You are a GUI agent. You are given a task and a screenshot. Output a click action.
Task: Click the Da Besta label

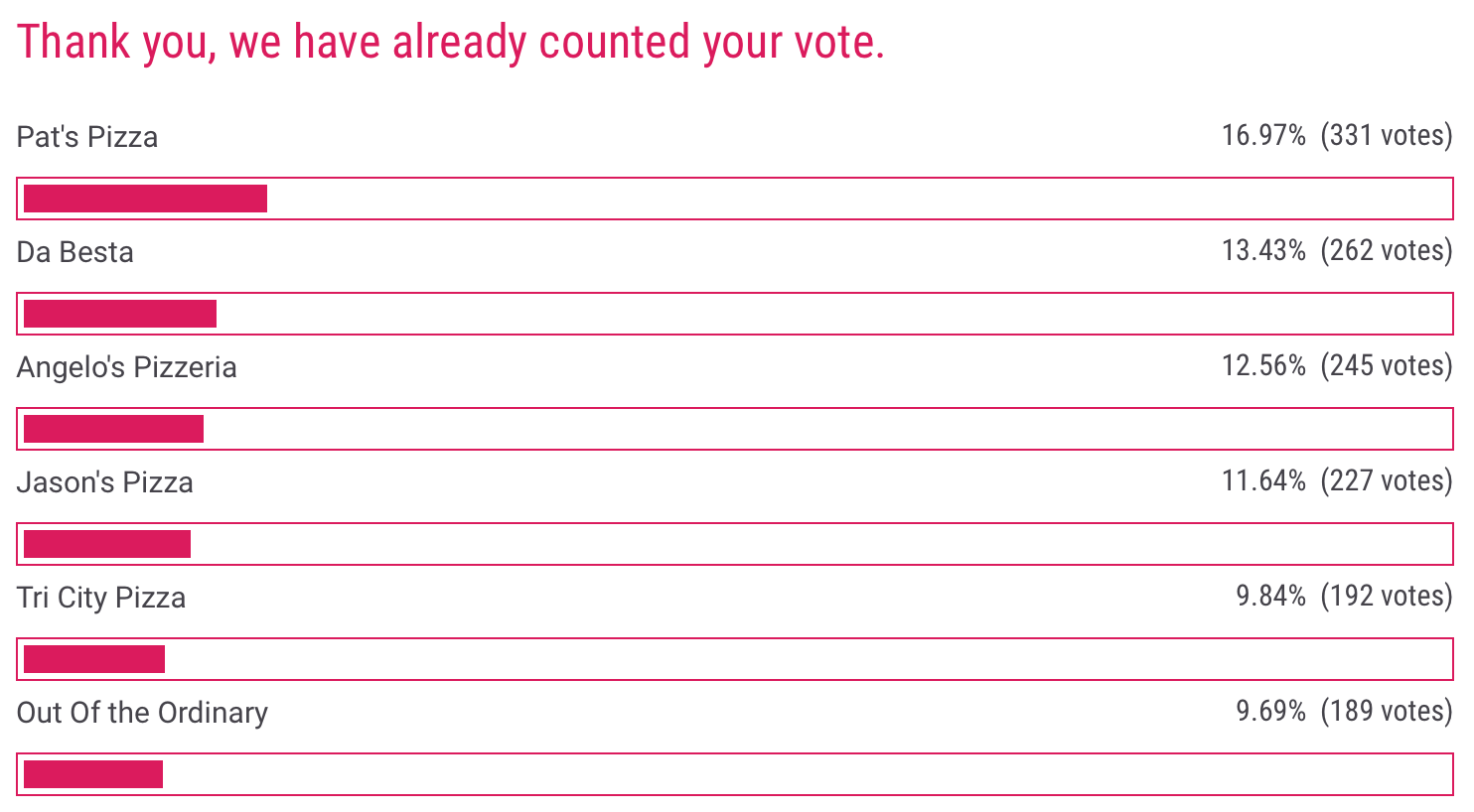[75, 251]
